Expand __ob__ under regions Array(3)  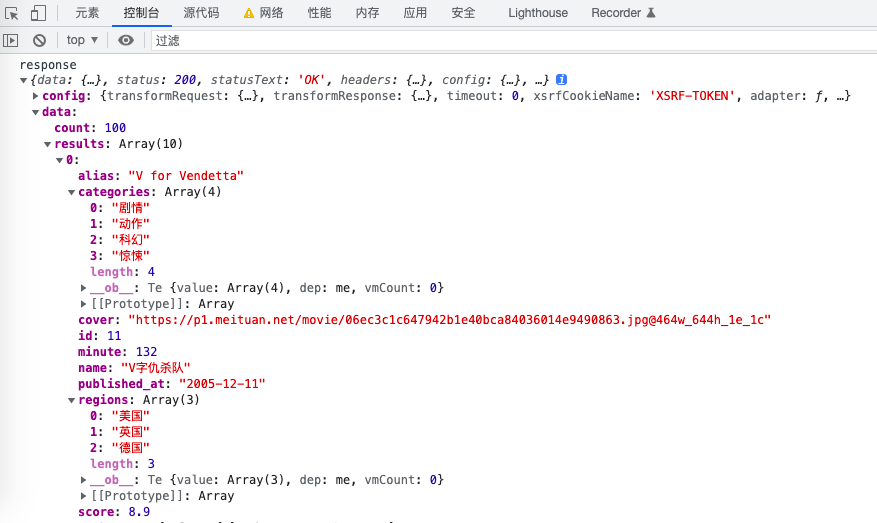[x=83, y=480]
